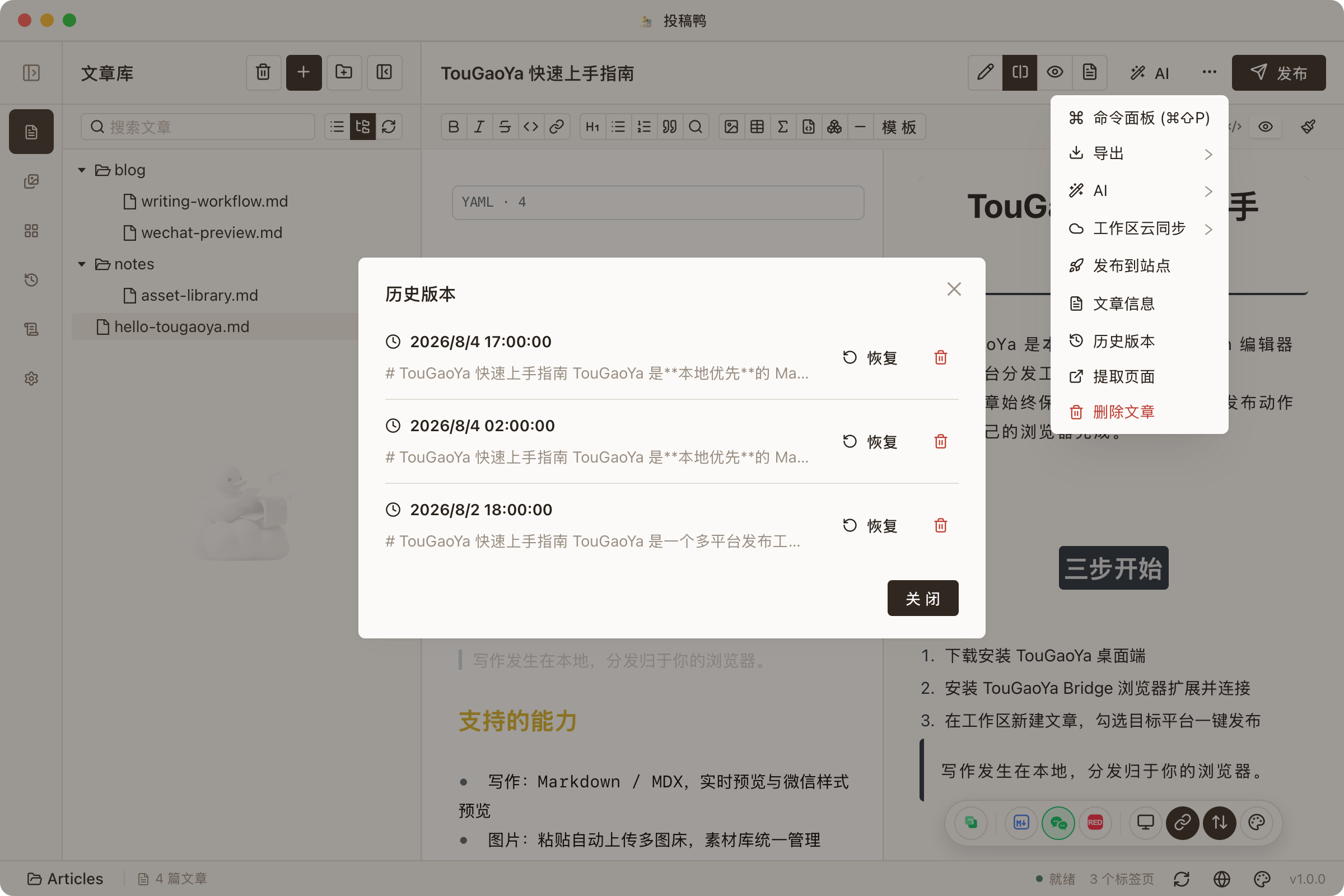Click 关闭 in the history dialog
Image resolution: width=1344 pixels, height=896 pixels.
923,598
